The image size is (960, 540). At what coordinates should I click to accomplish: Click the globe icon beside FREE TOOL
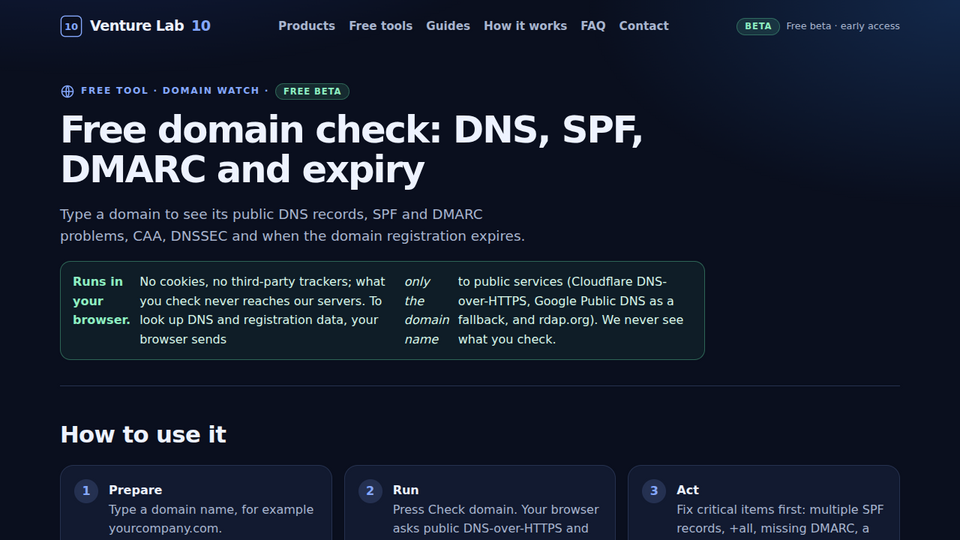[x=67, y=91]
